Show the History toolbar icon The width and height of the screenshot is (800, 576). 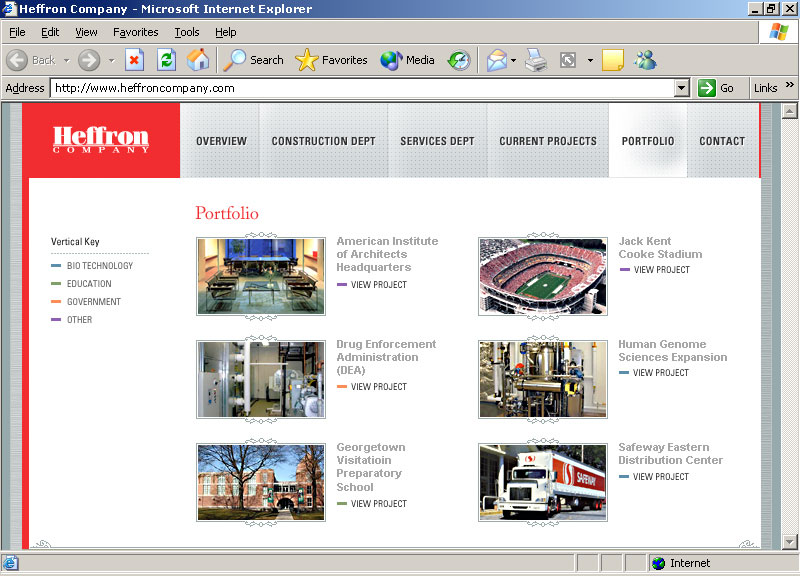pyautogui.click(x=458, y=60)
